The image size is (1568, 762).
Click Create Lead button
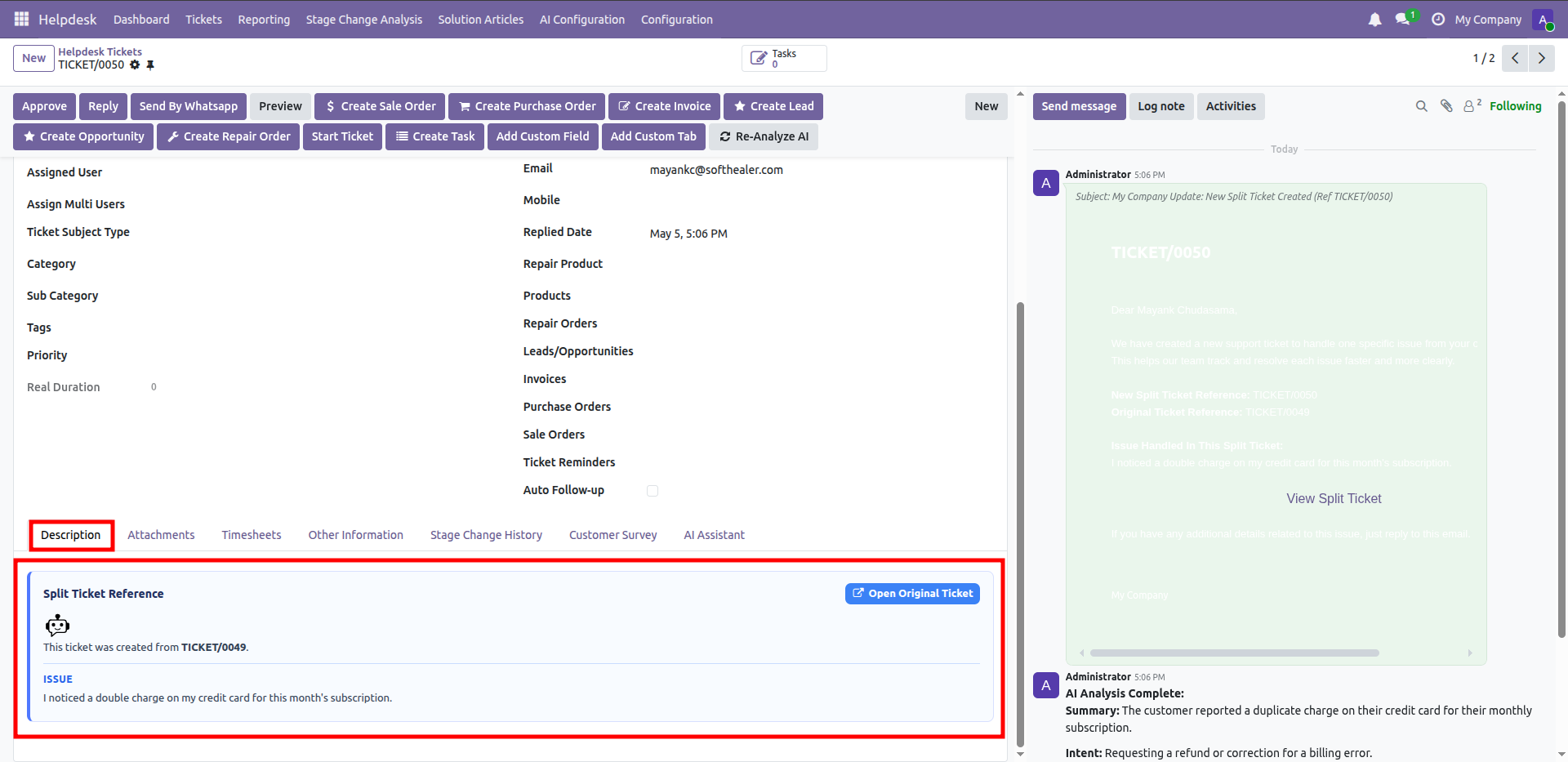click(773, 106)
